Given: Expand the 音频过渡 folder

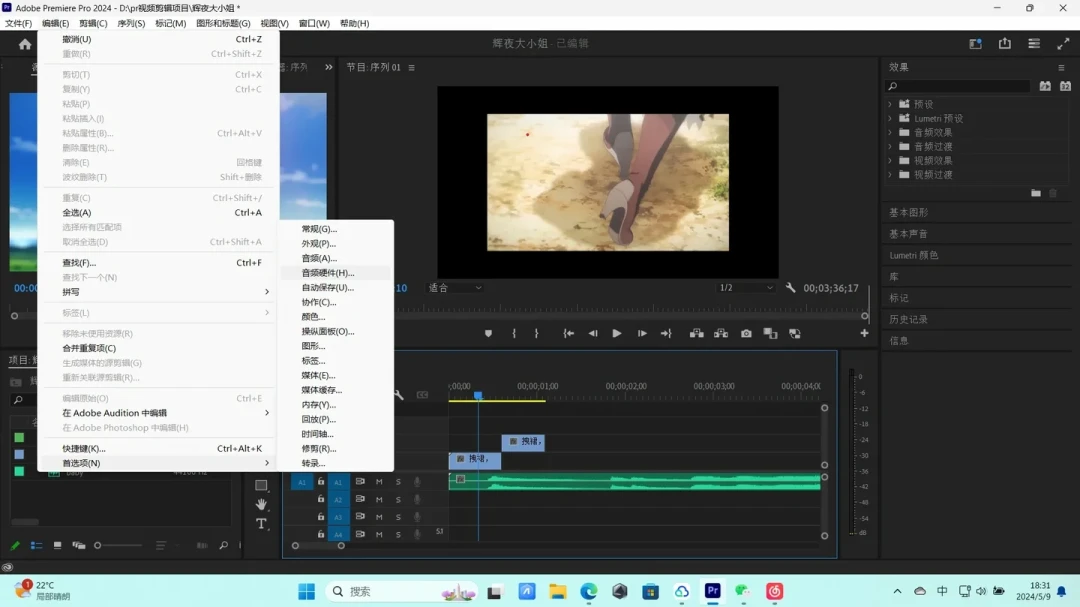Looking at the screenshot, I should (x=890, y=146).
